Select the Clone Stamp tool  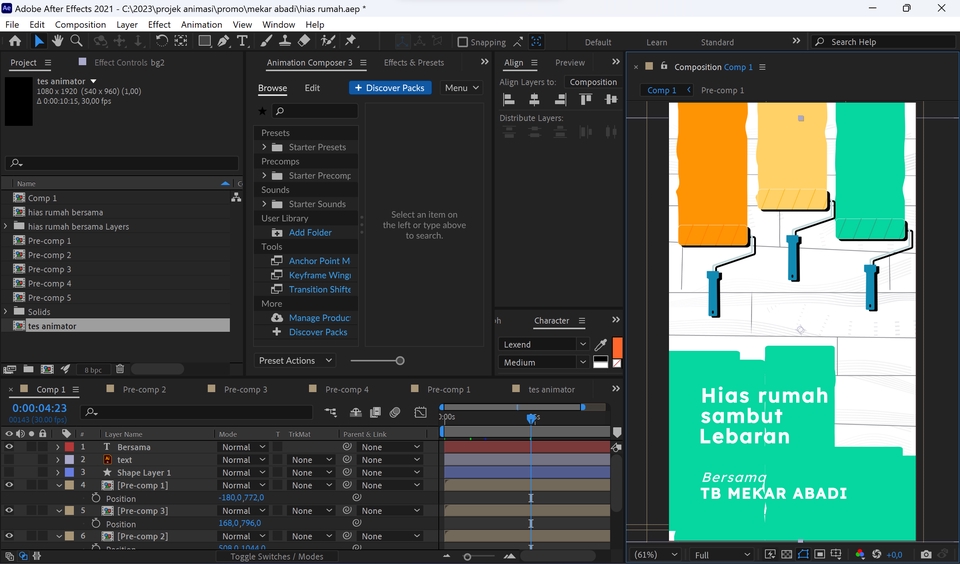tap(285, 41)
